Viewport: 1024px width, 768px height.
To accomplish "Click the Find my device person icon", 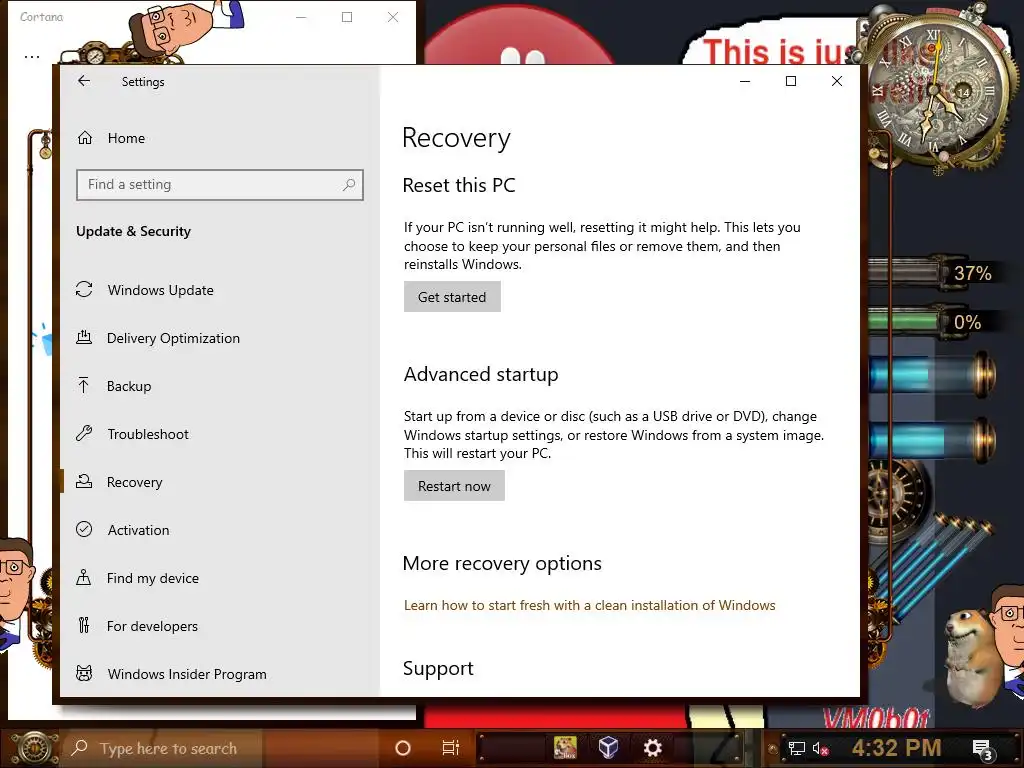I will tap(84, 577).
